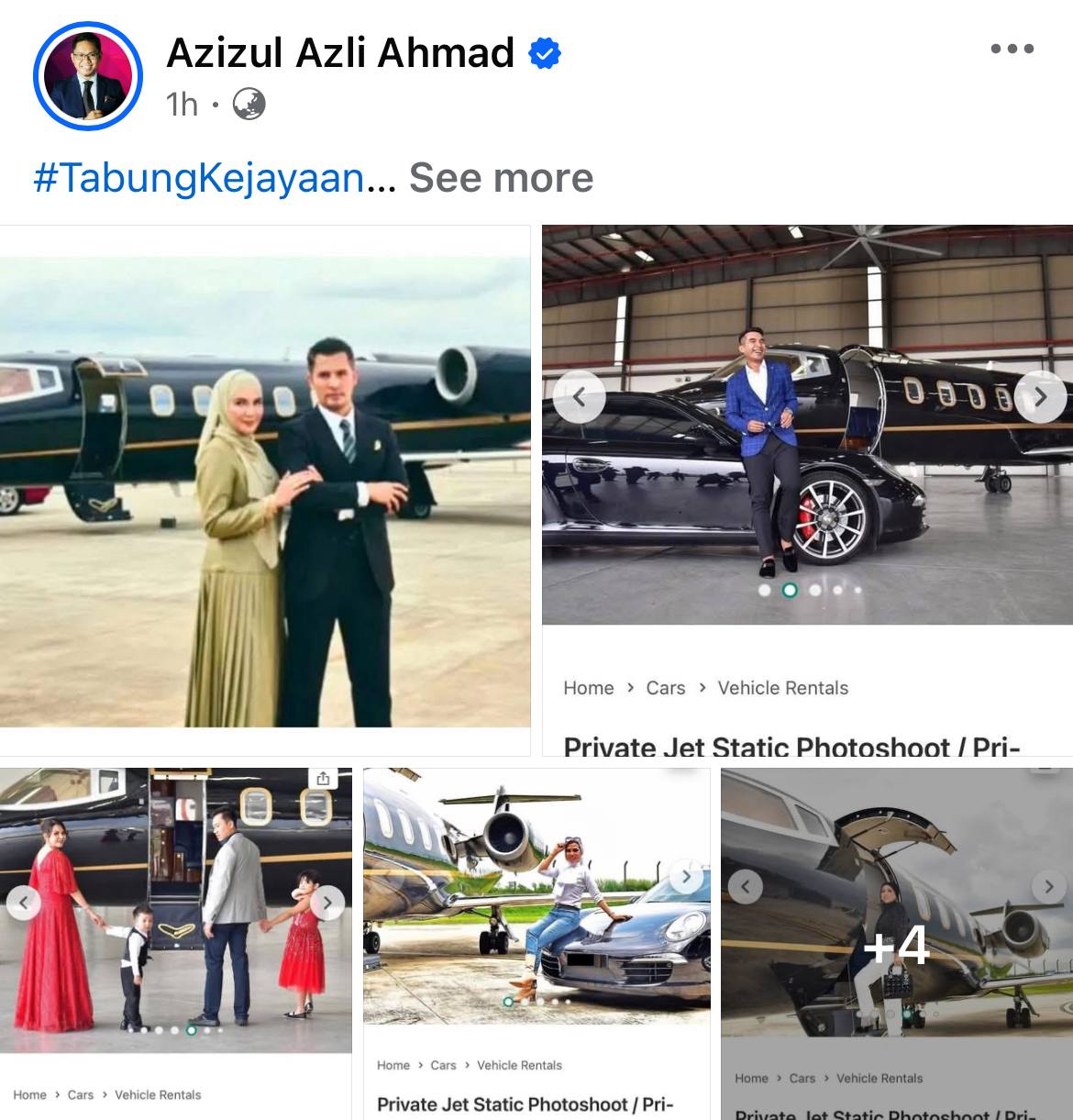
Task: Tap right arrow on hangar Porsche photo
Action: tap(1041, 397)
